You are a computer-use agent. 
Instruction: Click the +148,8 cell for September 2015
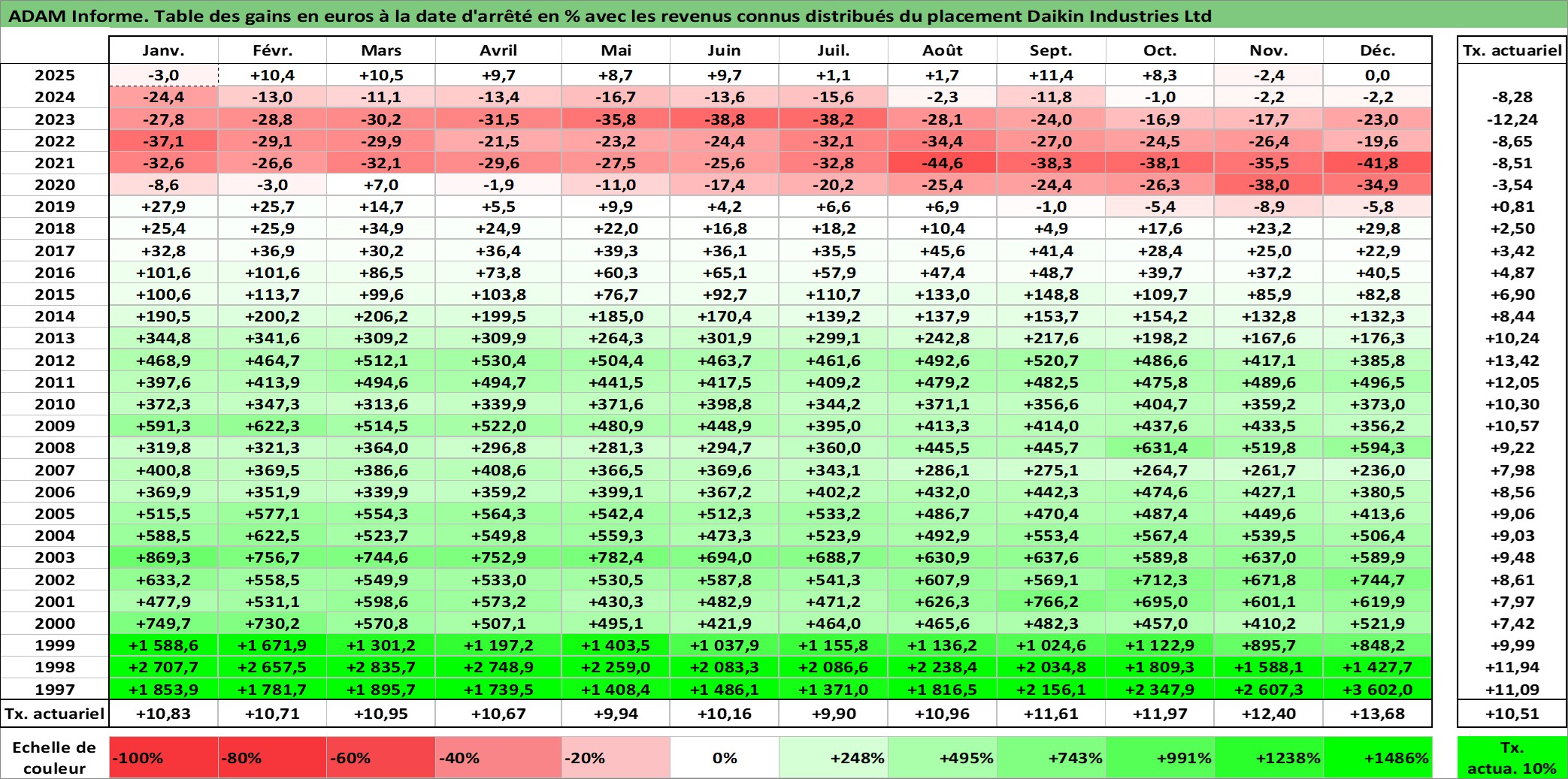coord(1051,294)
